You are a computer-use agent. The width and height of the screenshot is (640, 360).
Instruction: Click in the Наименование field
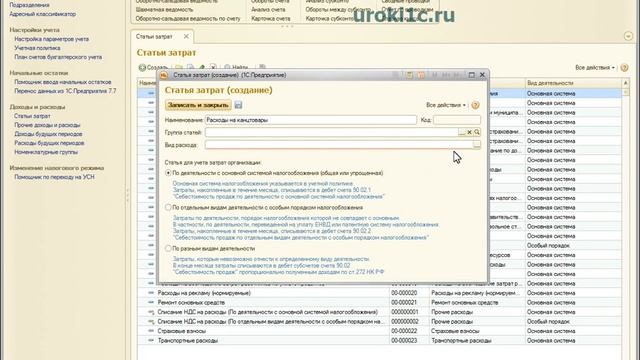311,120
